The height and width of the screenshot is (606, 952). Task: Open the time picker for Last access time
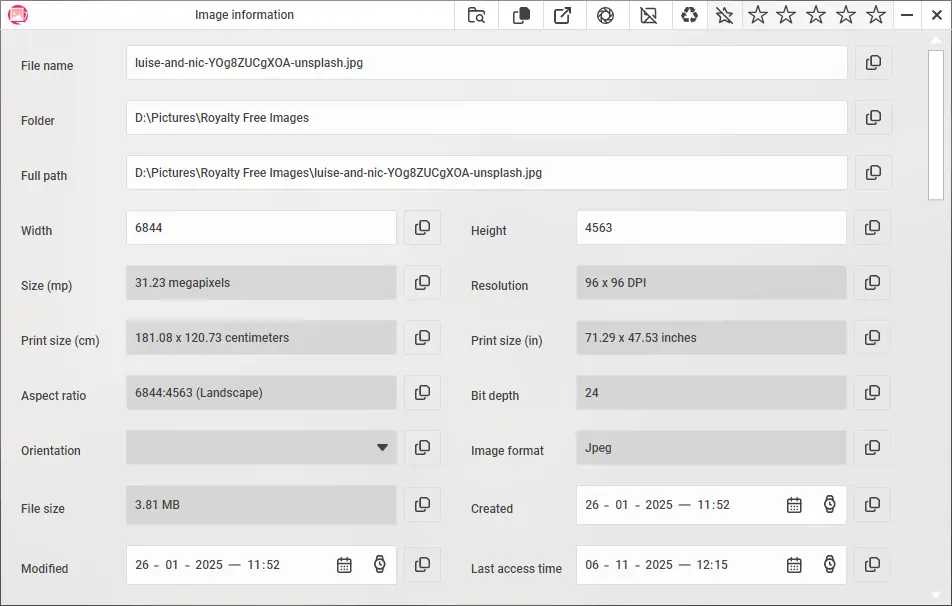click(x=829, y=565)
